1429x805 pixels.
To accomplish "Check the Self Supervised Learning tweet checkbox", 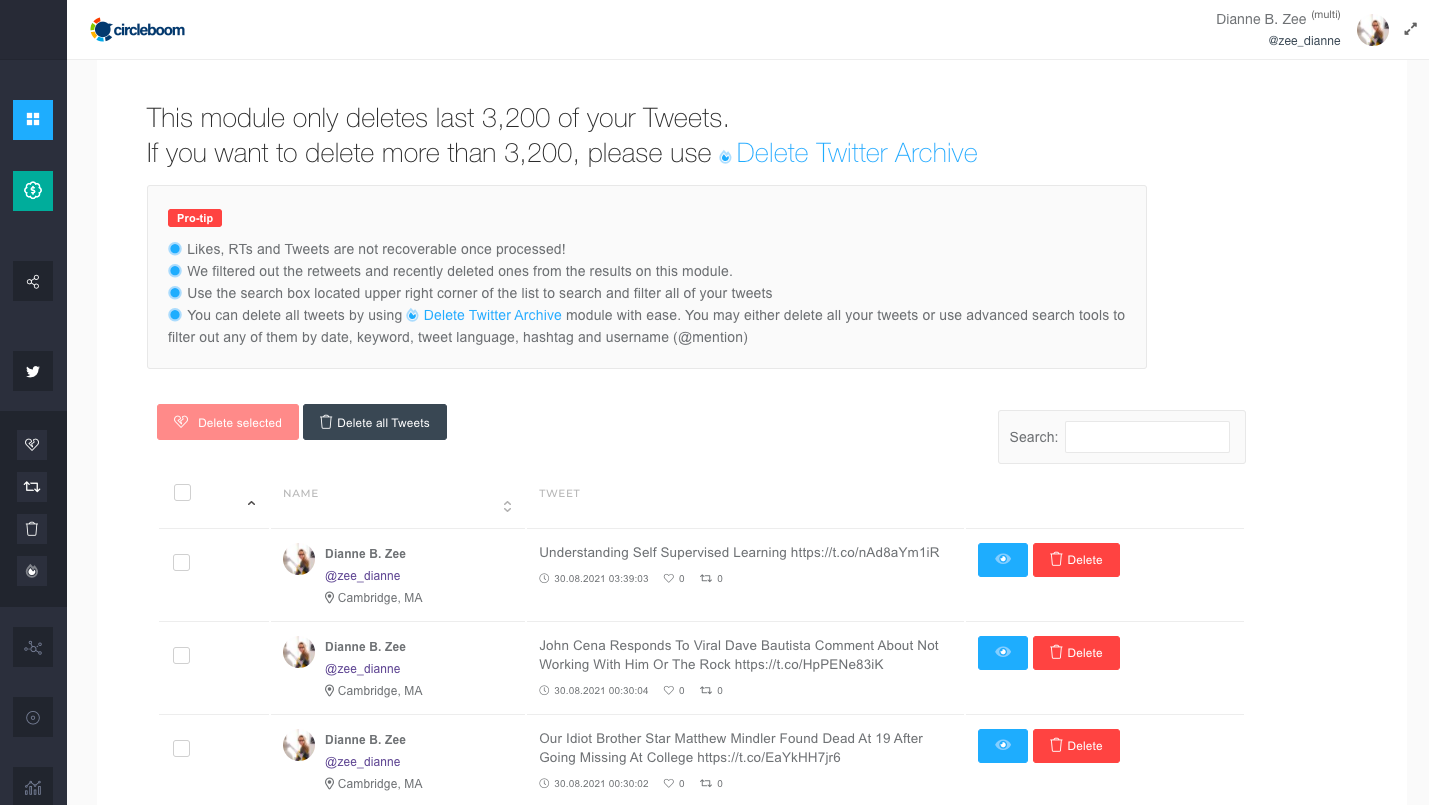I will (181, 562).
